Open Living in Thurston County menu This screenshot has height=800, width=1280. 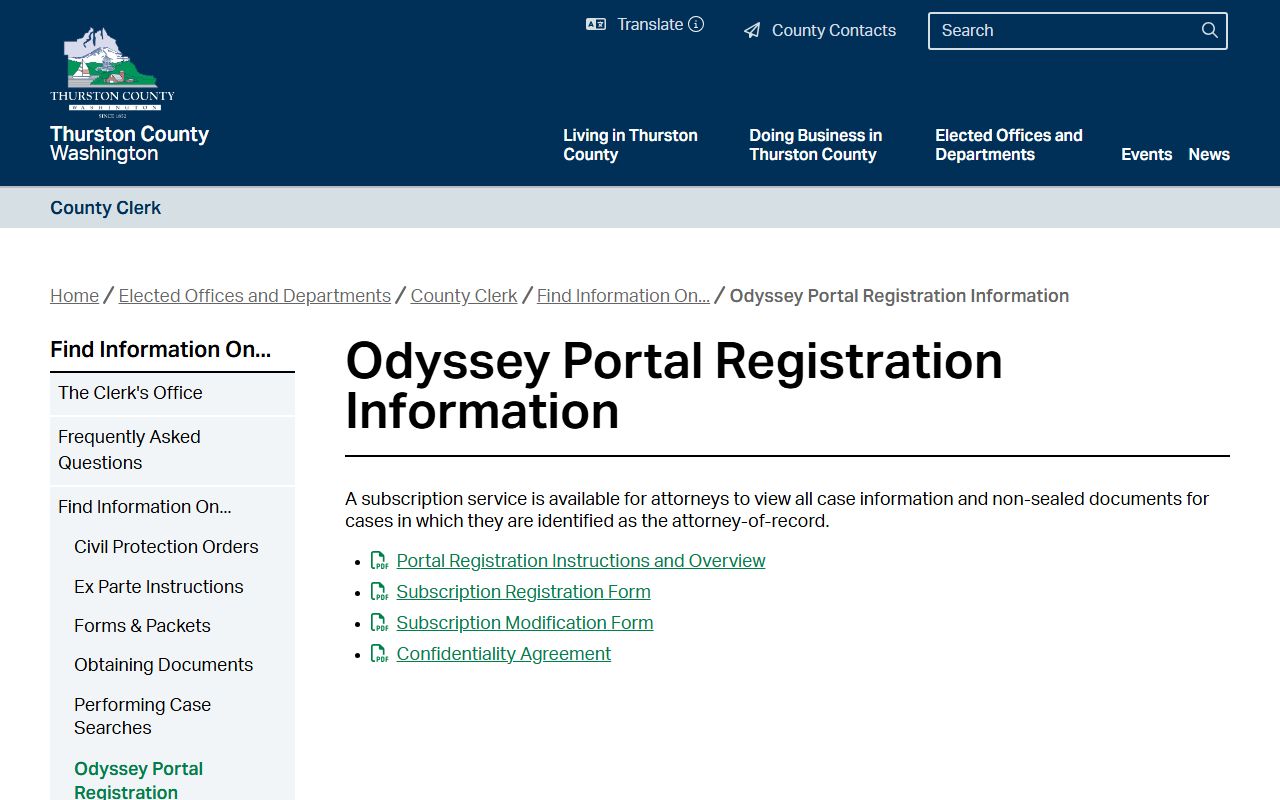pyautogui.click(x=630, y=145)
